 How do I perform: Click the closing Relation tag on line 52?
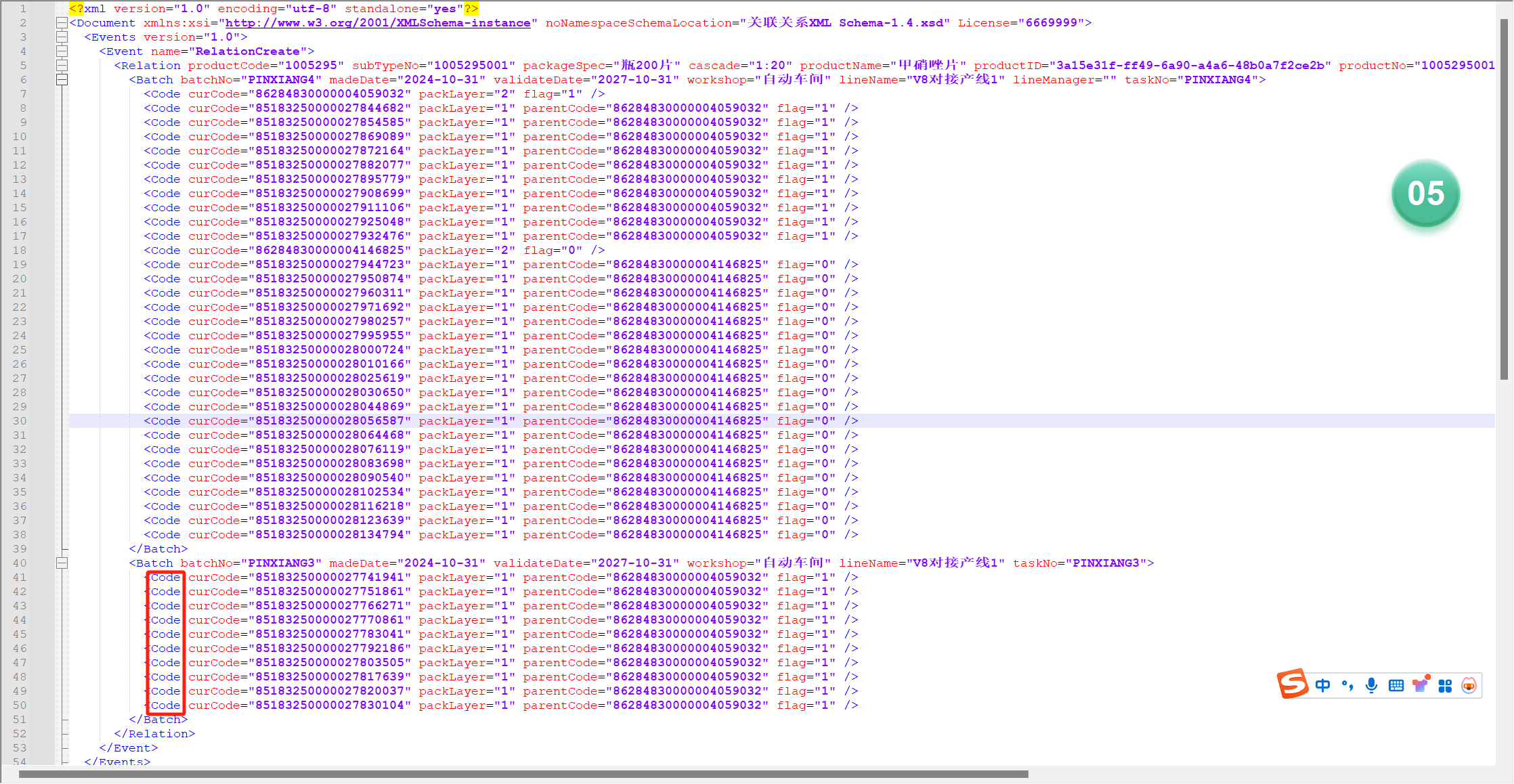click(x=154, y=734)
